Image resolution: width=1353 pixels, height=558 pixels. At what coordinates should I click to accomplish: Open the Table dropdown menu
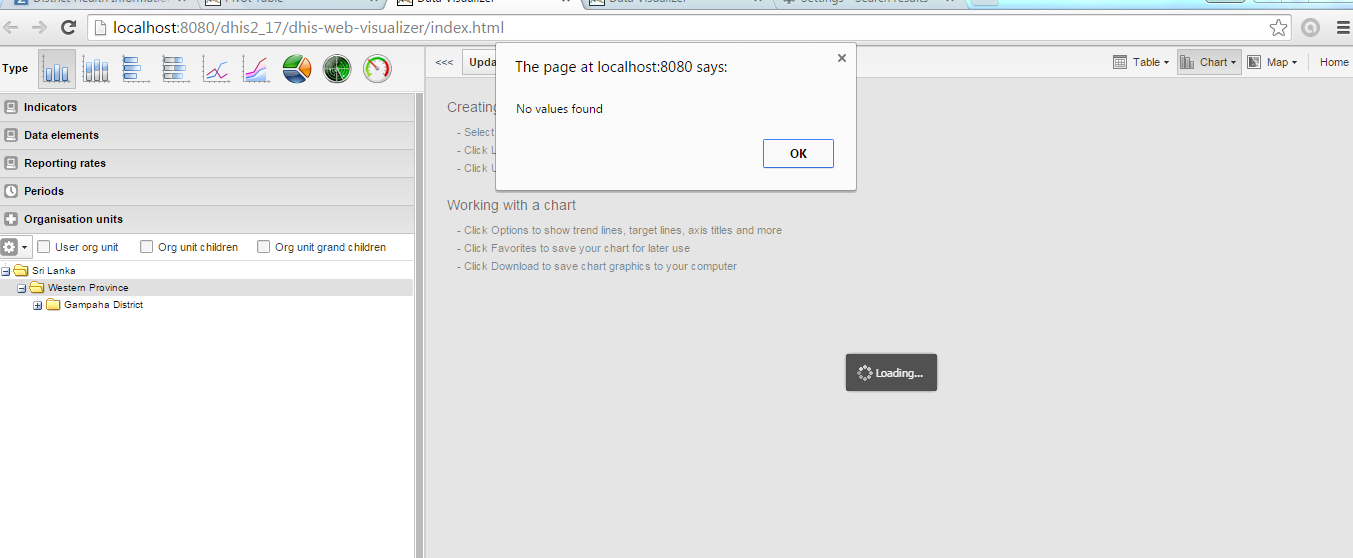[1141, 62]
